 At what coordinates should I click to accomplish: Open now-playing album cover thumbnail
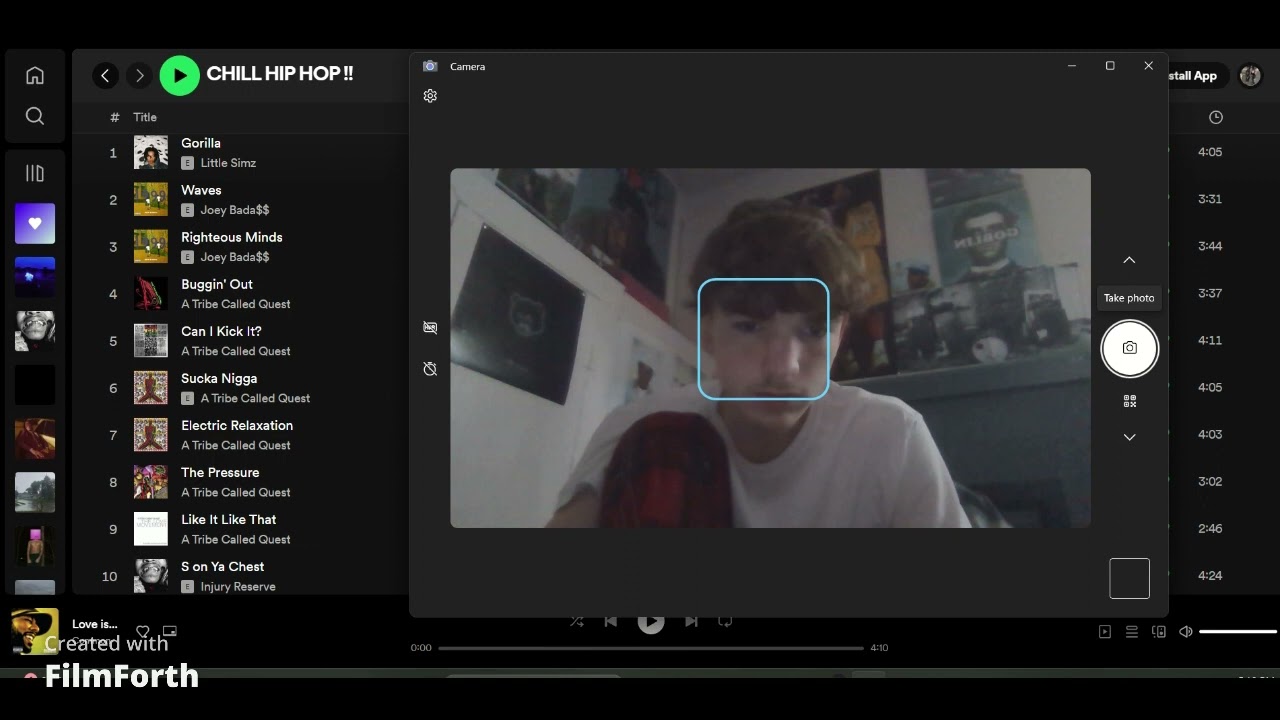(35, 631)
